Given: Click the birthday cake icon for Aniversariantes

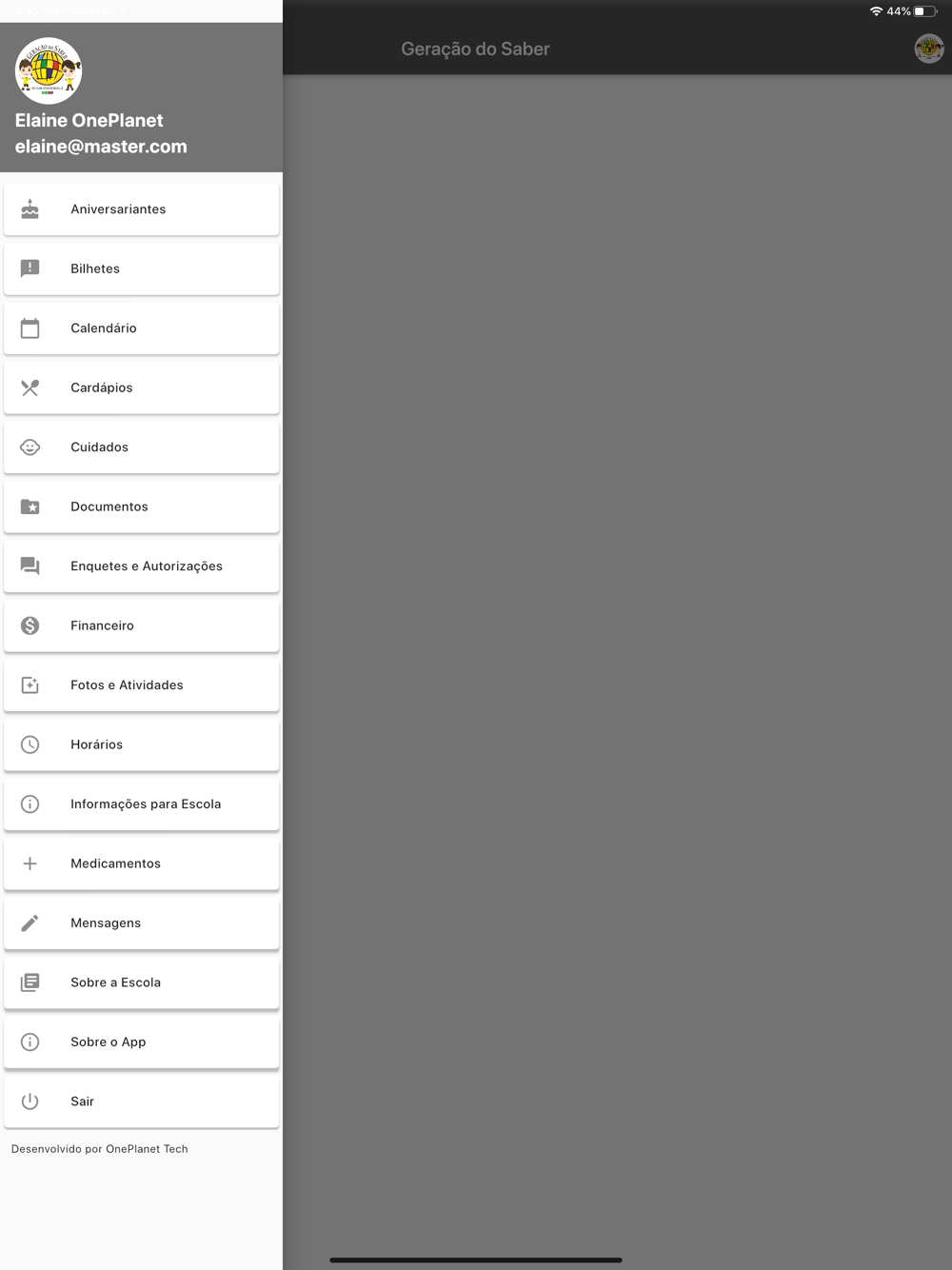Looking at the screenshot, I should click(x=30, y=209).
